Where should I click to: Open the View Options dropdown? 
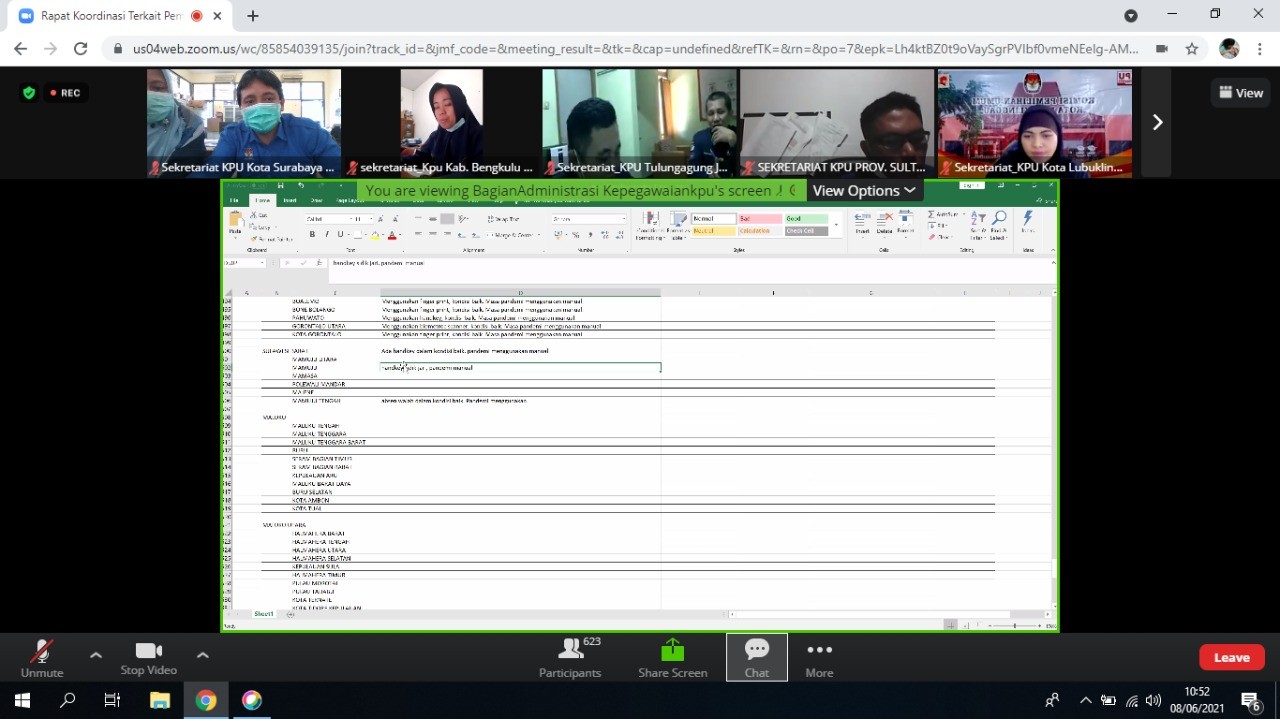pyautogui.click(x=863, y=190)
